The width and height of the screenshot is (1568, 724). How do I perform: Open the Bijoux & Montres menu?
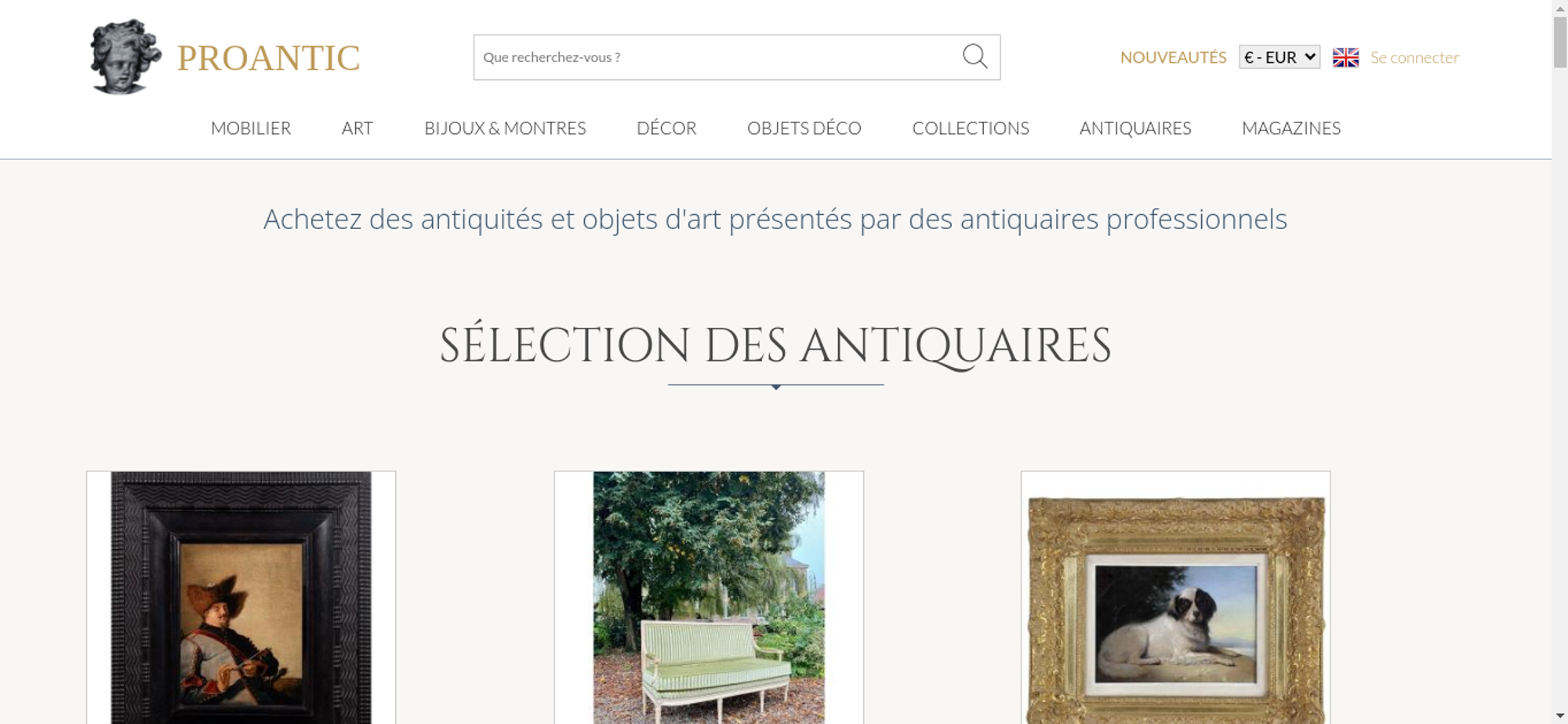(505, 128)
